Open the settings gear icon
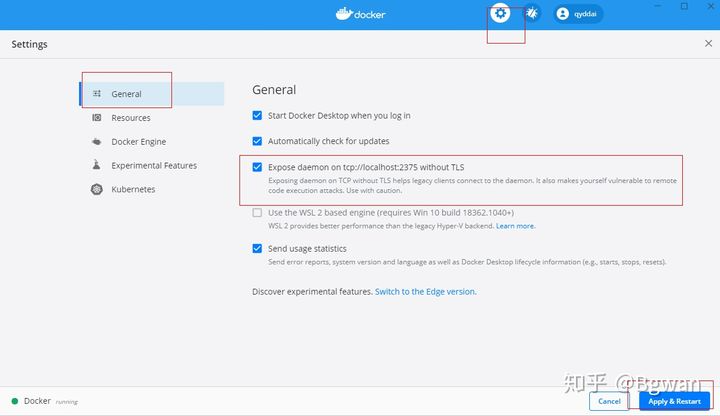720x416 pixels. pos(500,13)
